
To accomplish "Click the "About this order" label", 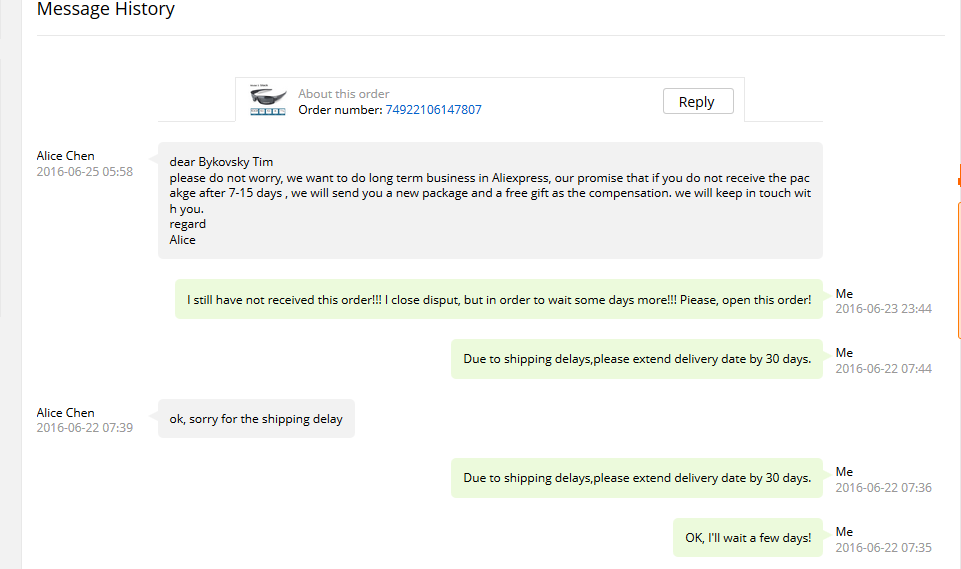I will [x=344, y=94].
